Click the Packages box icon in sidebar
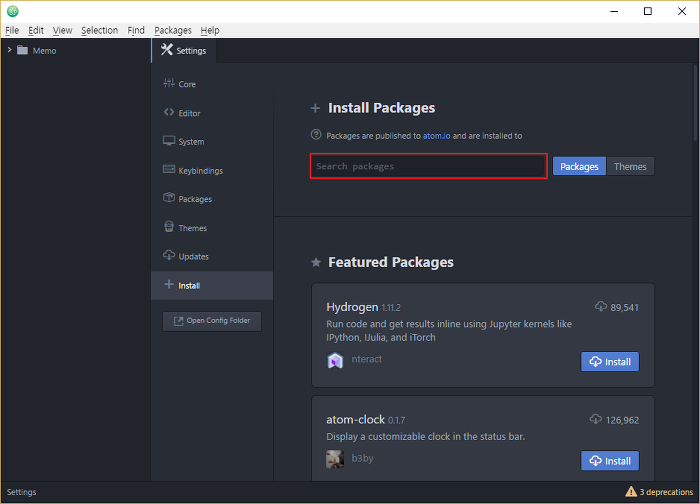This screenshot has width=700, height=504. coord(169,197)
